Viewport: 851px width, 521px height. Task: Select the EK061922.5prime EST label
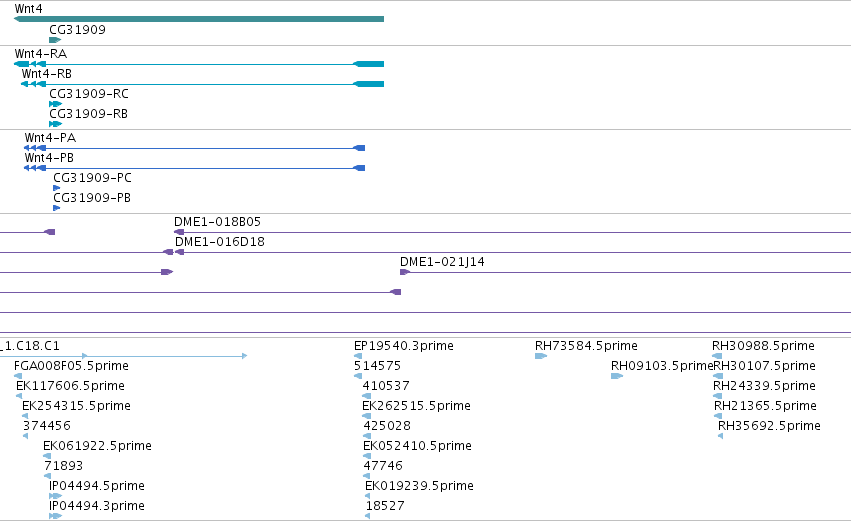[97, 446]
